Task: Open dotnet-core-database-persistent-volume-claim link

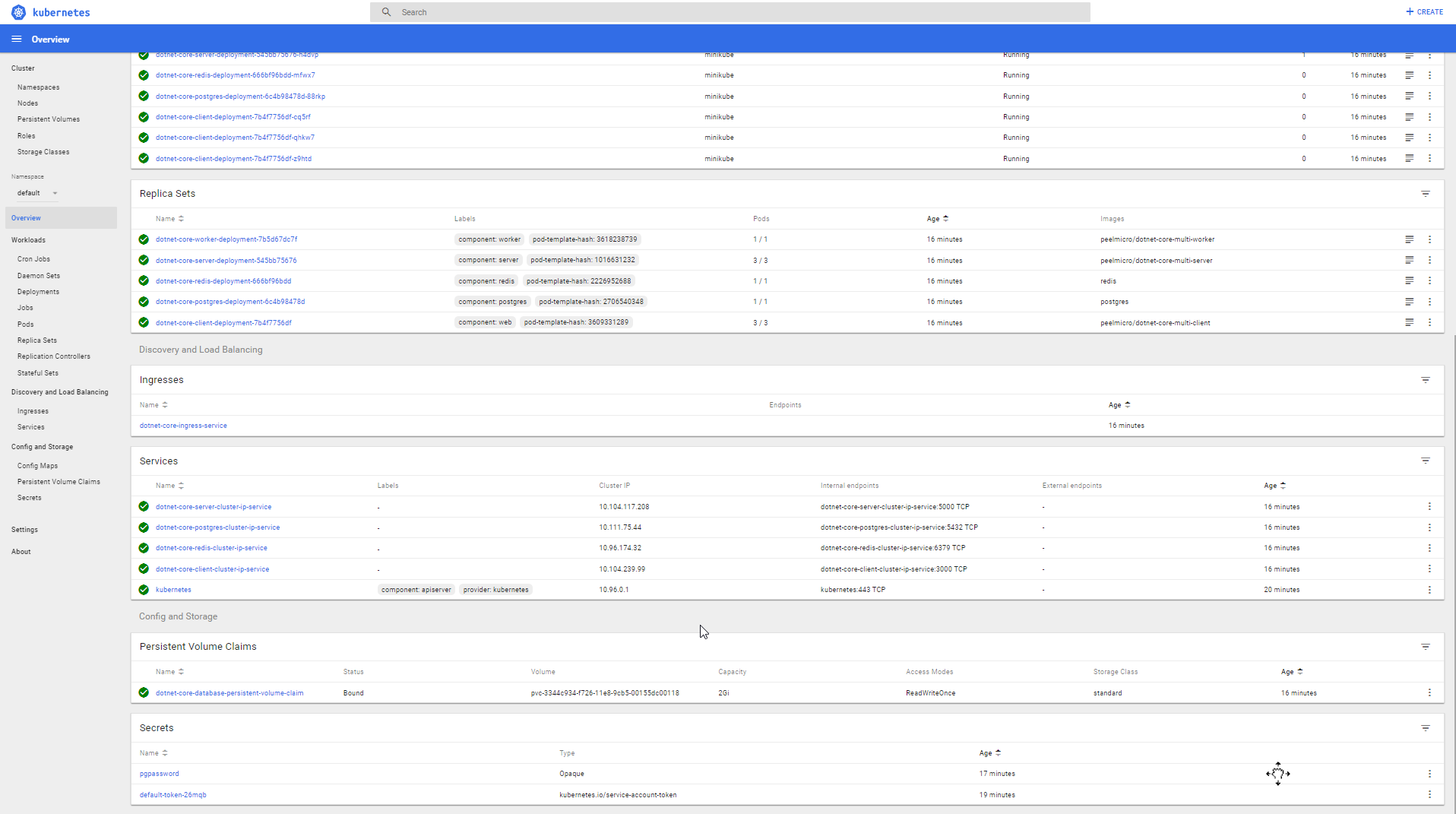Action: 229,693
